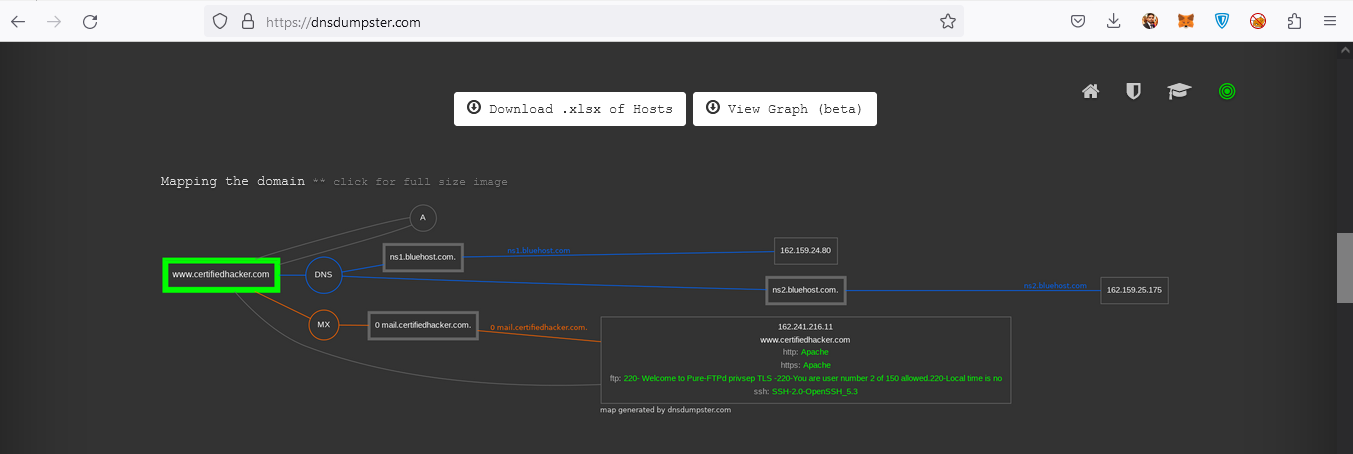Image resolution: width=1353 pixels, height=454 pixels.
Task: Bookmark this page with the star icon
Action: [x=947, y=21]
